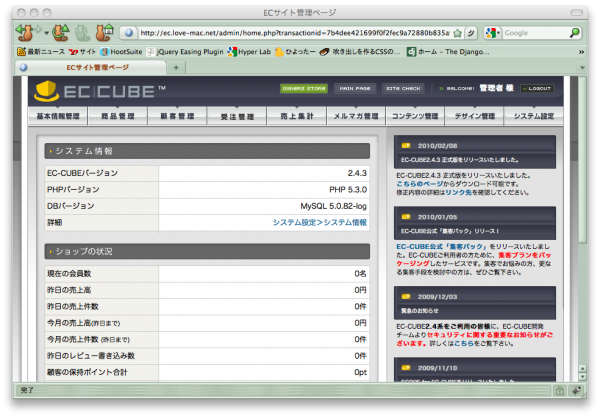Click the 2010/01/05 news header
The height and width of the screenshot is (417, 600).
coord(474,223)
